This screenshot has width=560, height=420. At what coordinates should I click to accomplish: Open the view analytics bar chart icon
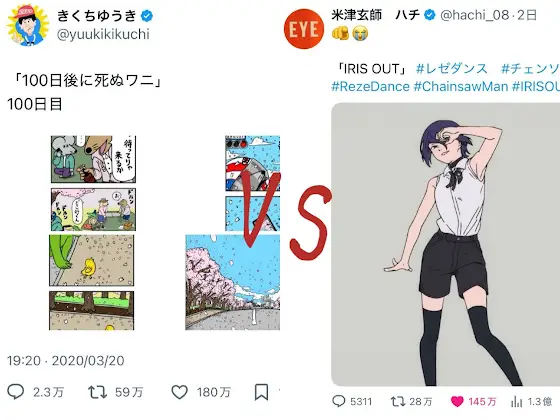(516, 402)
